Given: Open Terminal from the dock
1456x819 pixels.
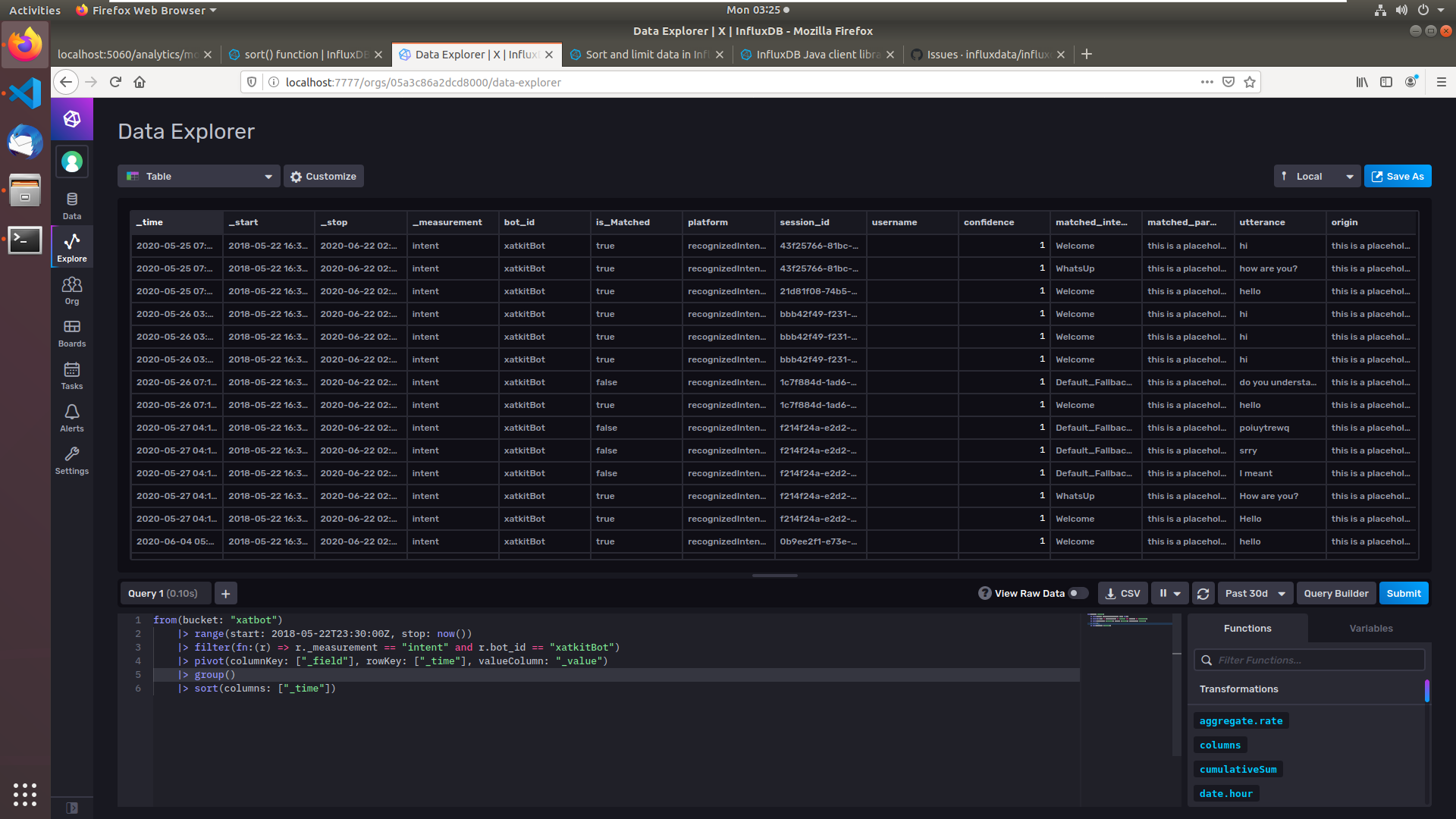Looking at the screenshot, I should pos(25,240).
